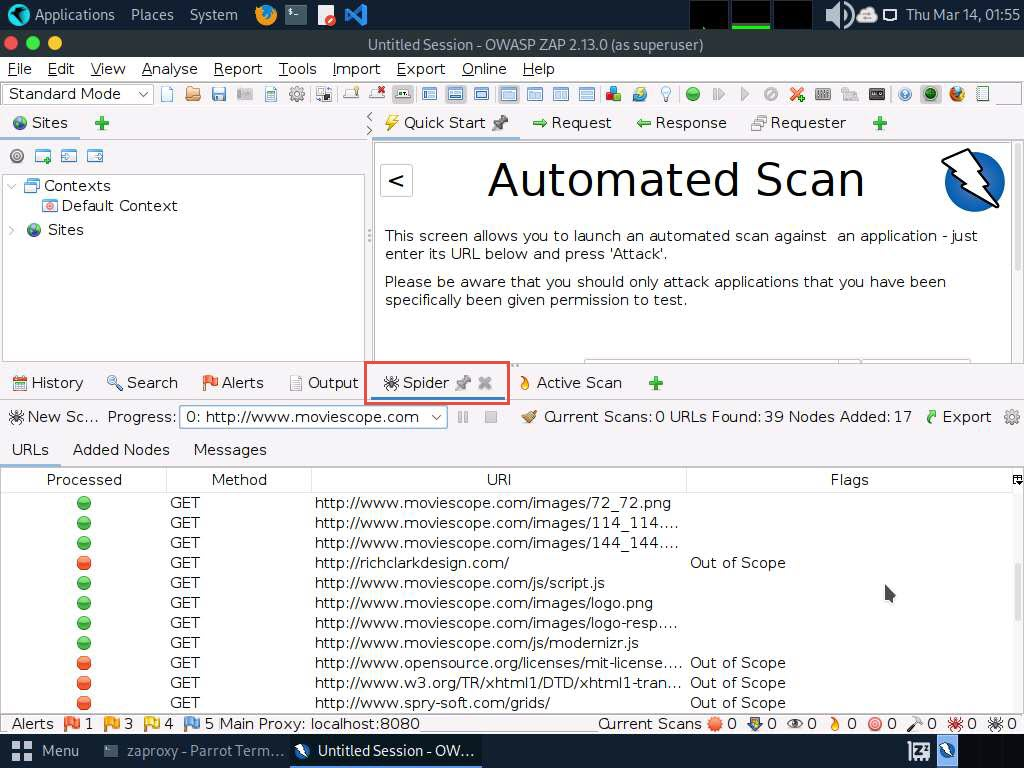Screen dimensions: 1024x768
Task: Click the green record/break circle toolbar icon
Action: point(692,94)
